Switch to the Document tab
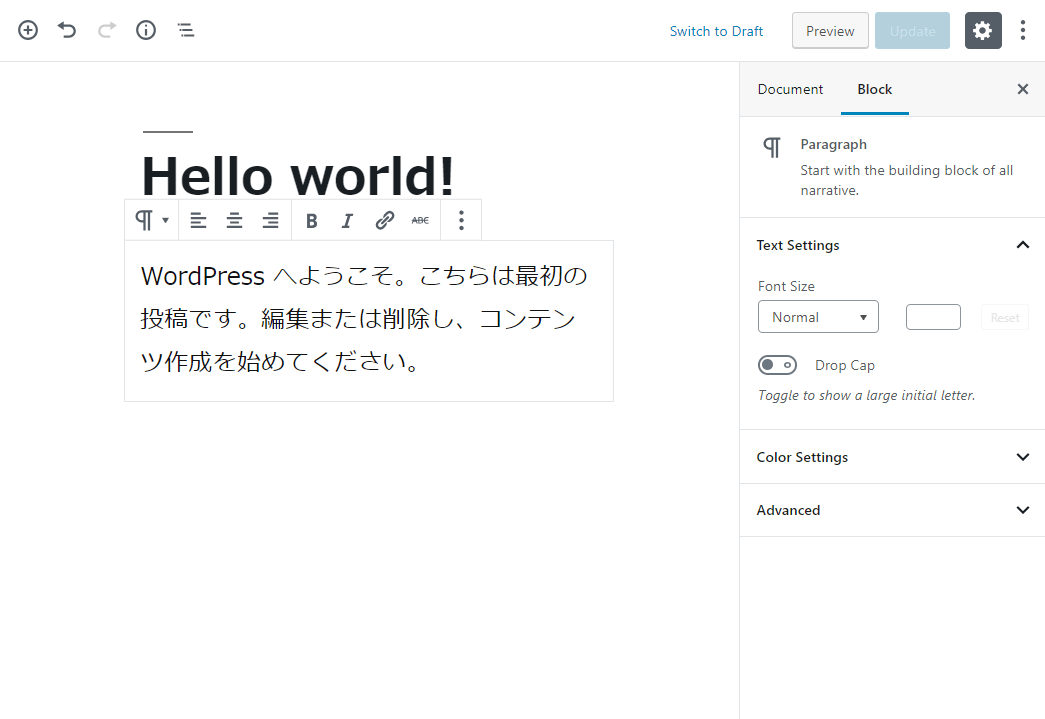The width and height of the screenshot is (1045, 719). (790, 89)
